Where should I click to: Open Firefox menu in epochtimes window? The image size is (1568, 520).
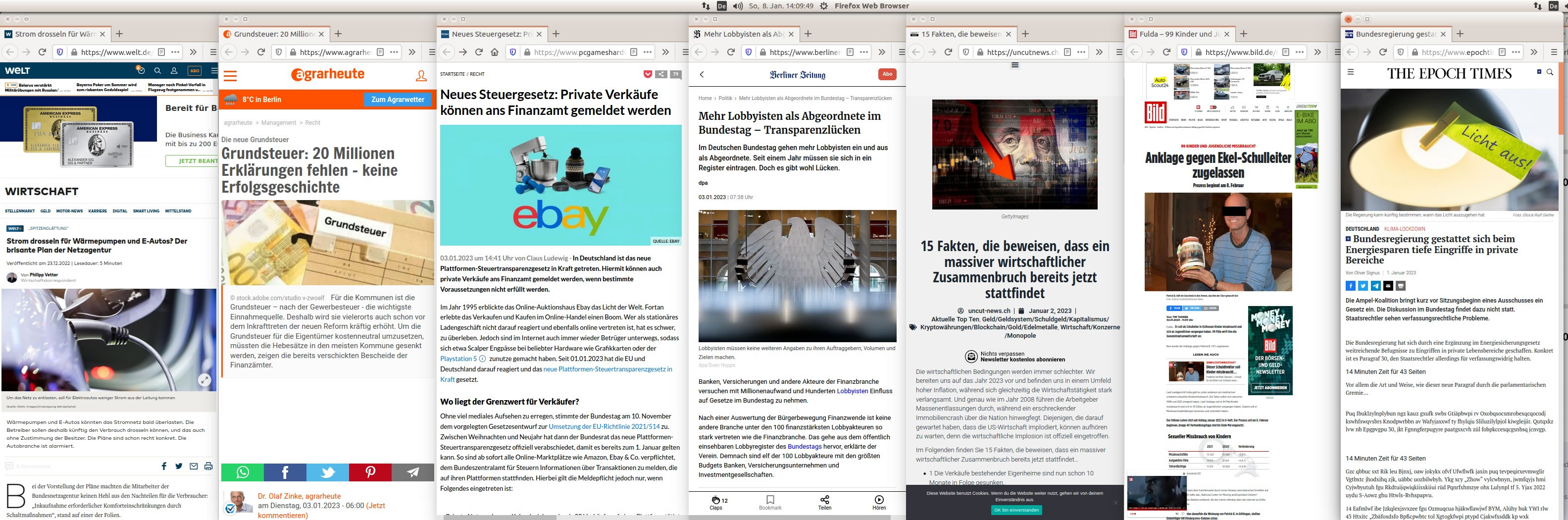1554,52
